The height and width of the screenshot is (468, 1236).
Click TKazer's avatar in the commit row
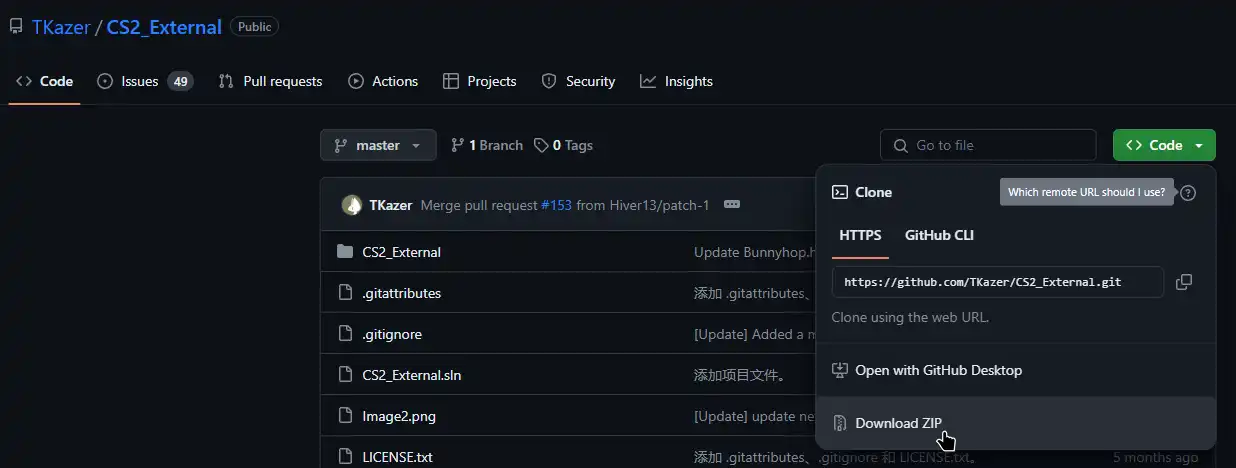pyautogui.click(x=352, y=205)
